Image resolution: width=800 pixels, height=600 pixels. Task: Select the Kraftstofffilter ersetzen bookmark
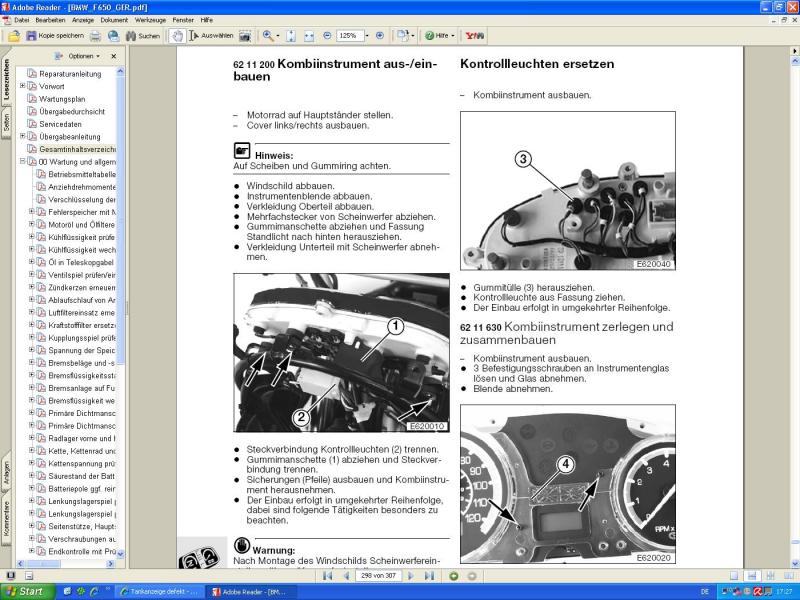(82, 325)
